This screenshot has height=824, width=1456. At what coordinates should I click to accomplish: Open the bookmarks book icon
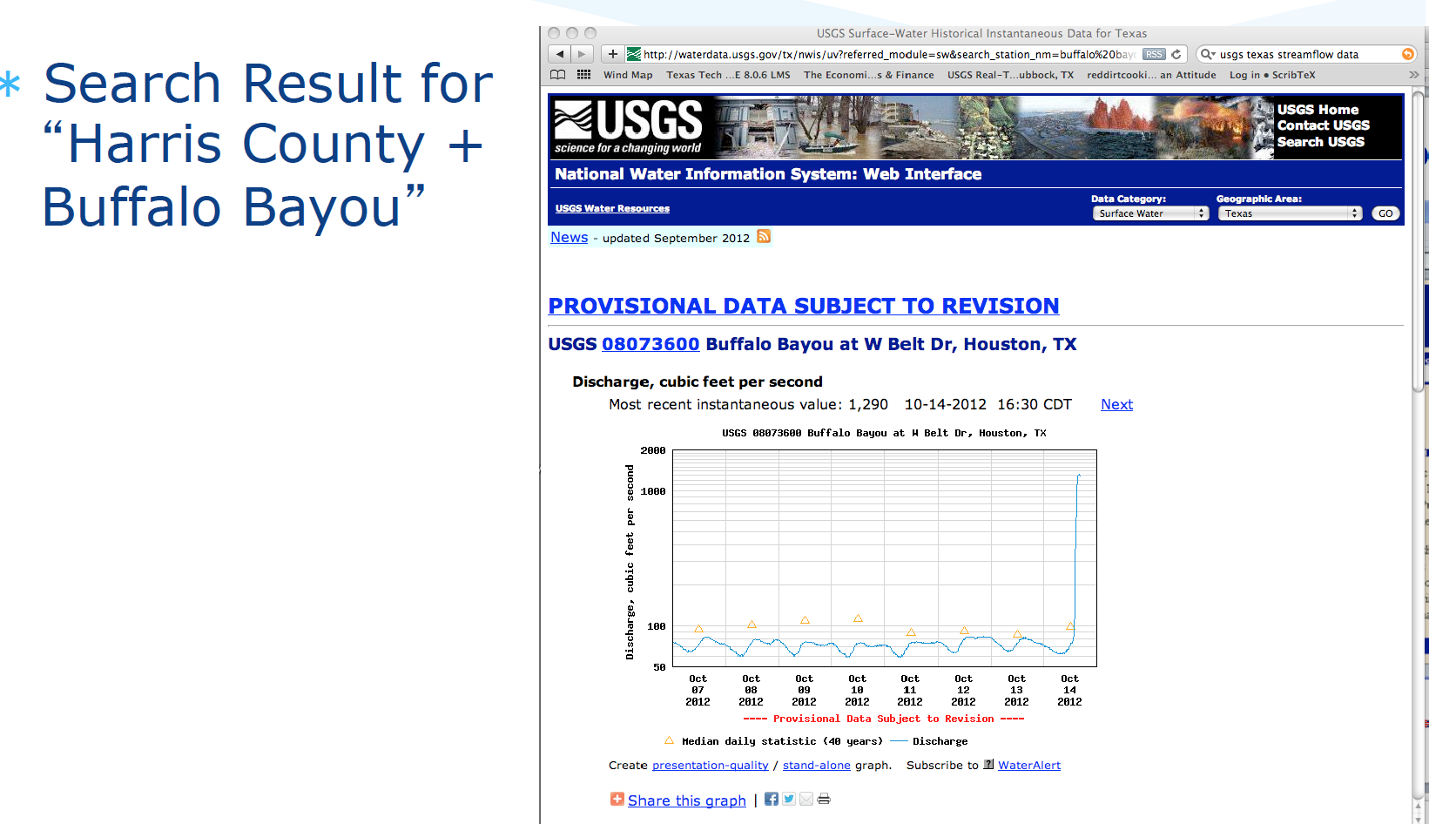click(x=558, y=75)
